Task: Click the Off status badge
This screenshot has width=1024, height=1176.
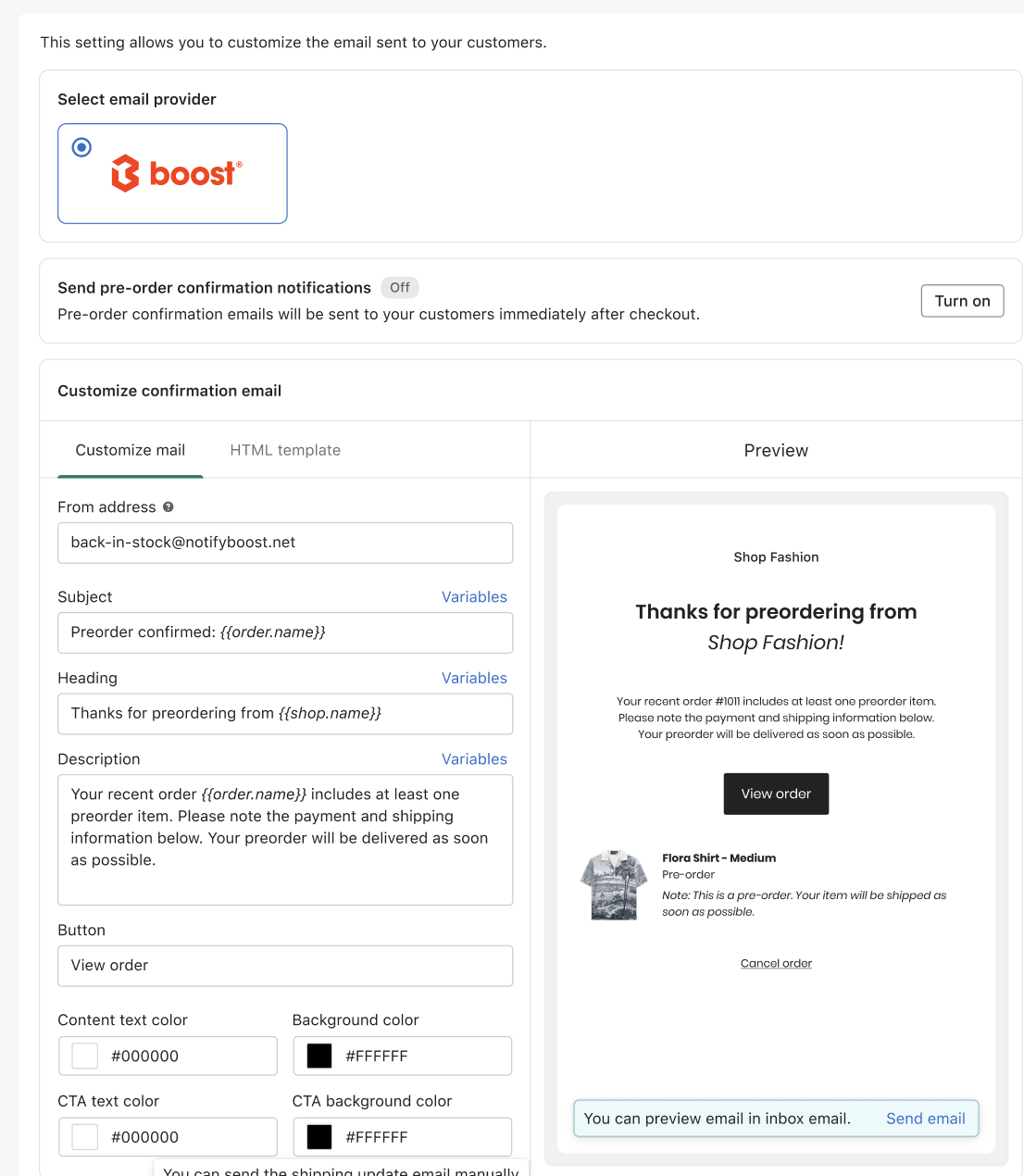Action: [x=399, y=287]
